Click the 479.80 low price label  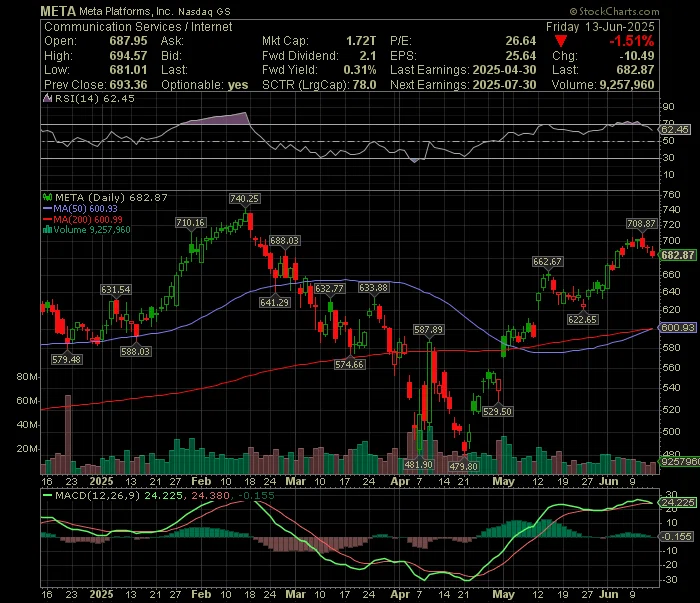463,466
